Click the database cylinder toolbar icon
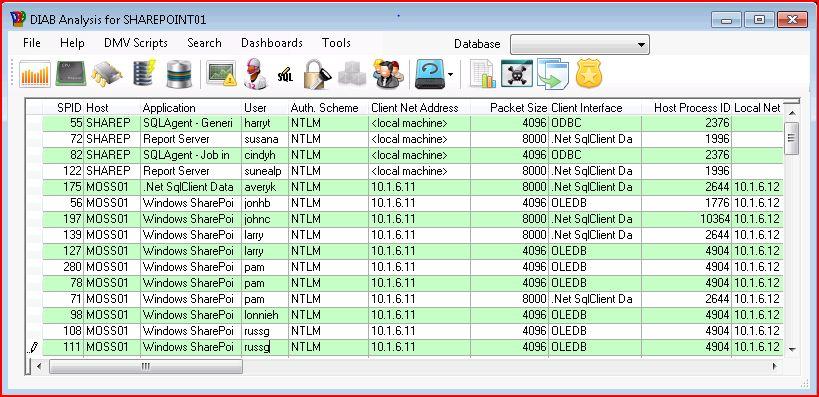Image resolution: width=819 pixels, height=397 pixels. [179, 74]
